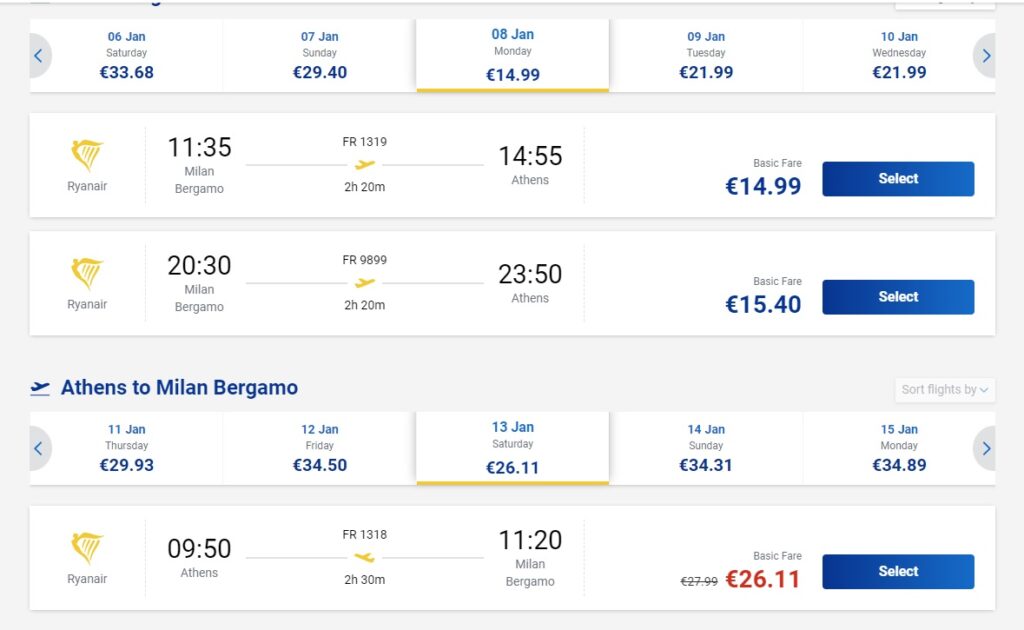Viewport: 1024px width, 630px height.
Task: Select the €14.99 flight at 11:35
Action: (x=897, y=179)
